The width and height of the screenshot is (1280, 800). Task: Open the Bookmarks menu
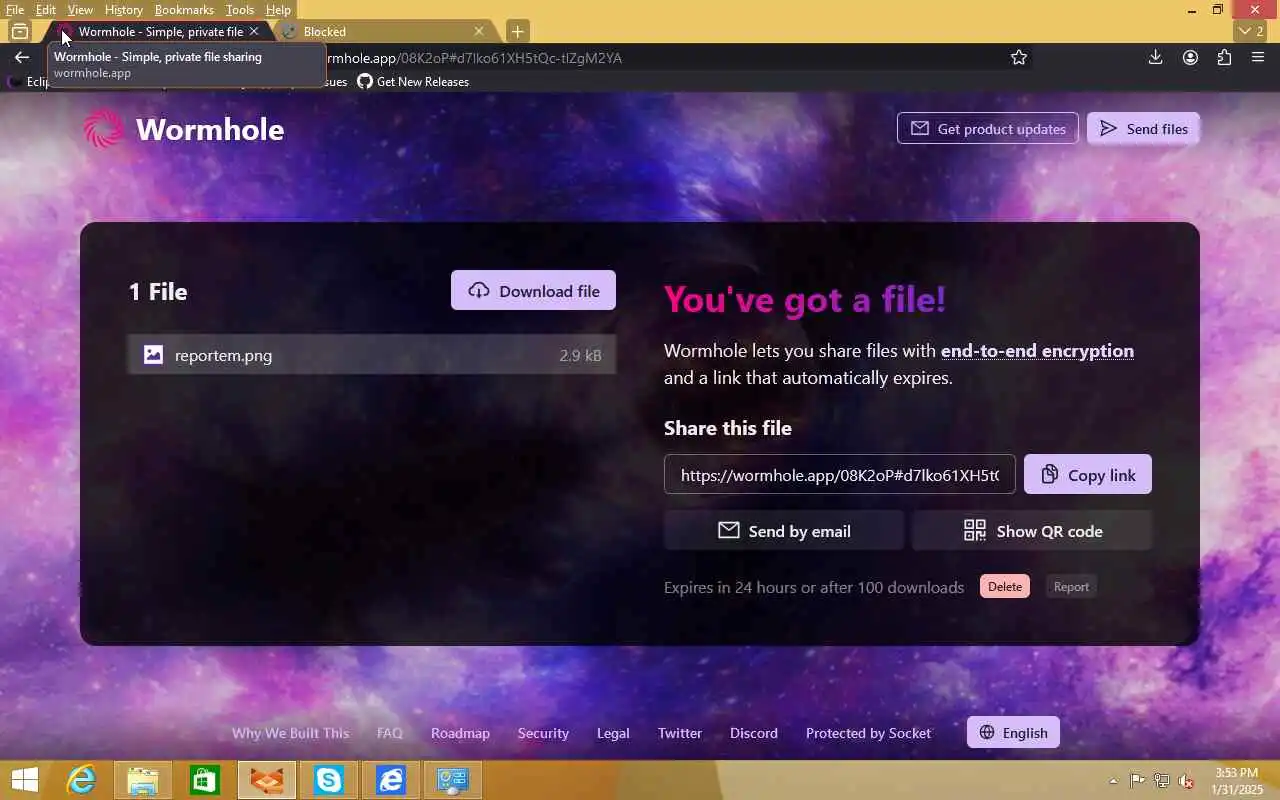(184, 10)
